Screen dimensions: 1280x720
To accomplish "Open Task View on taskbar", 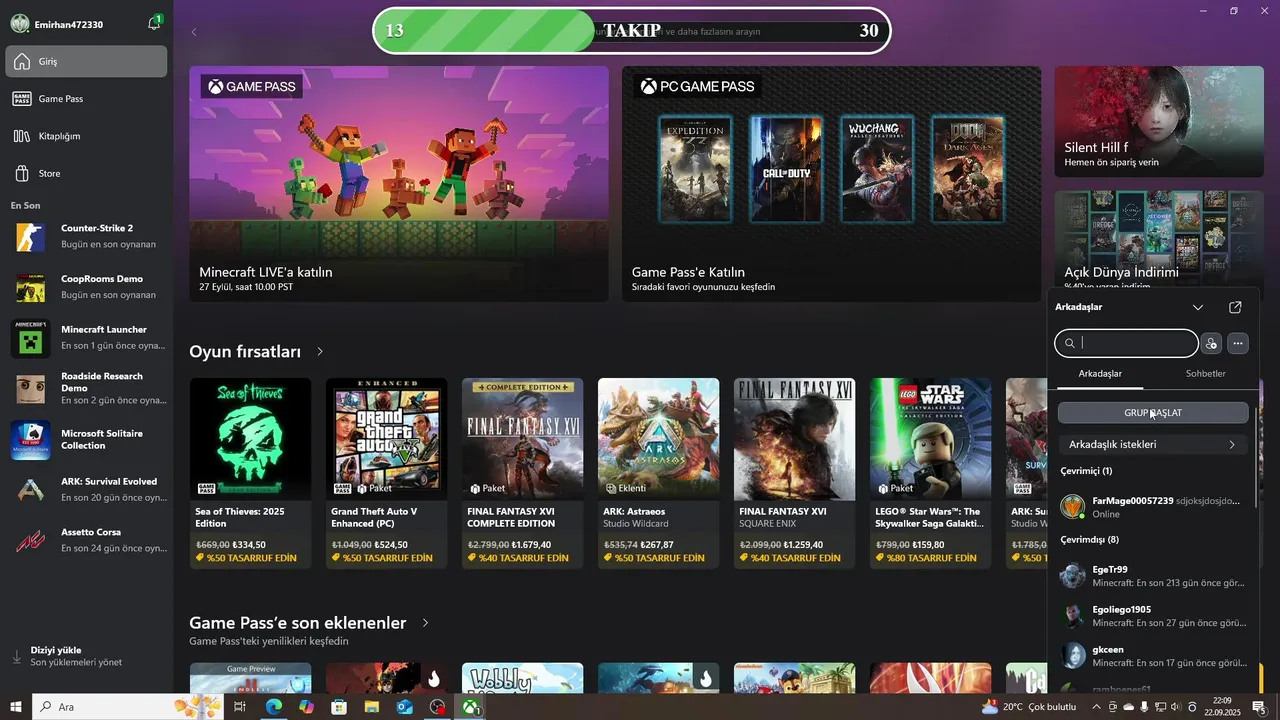I will (240, 707).
